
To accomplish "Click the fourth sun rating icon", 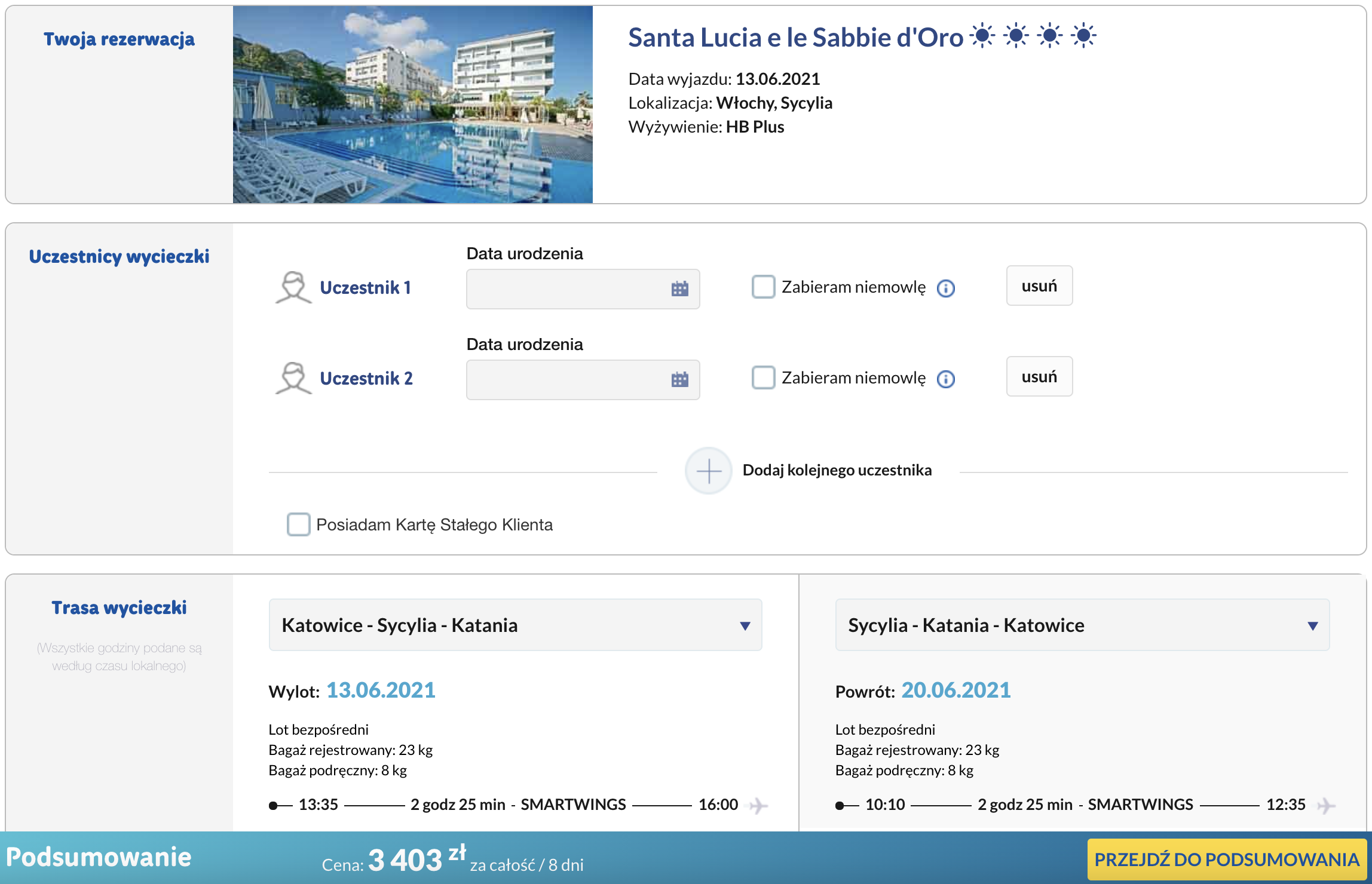I will [1083, 36].
